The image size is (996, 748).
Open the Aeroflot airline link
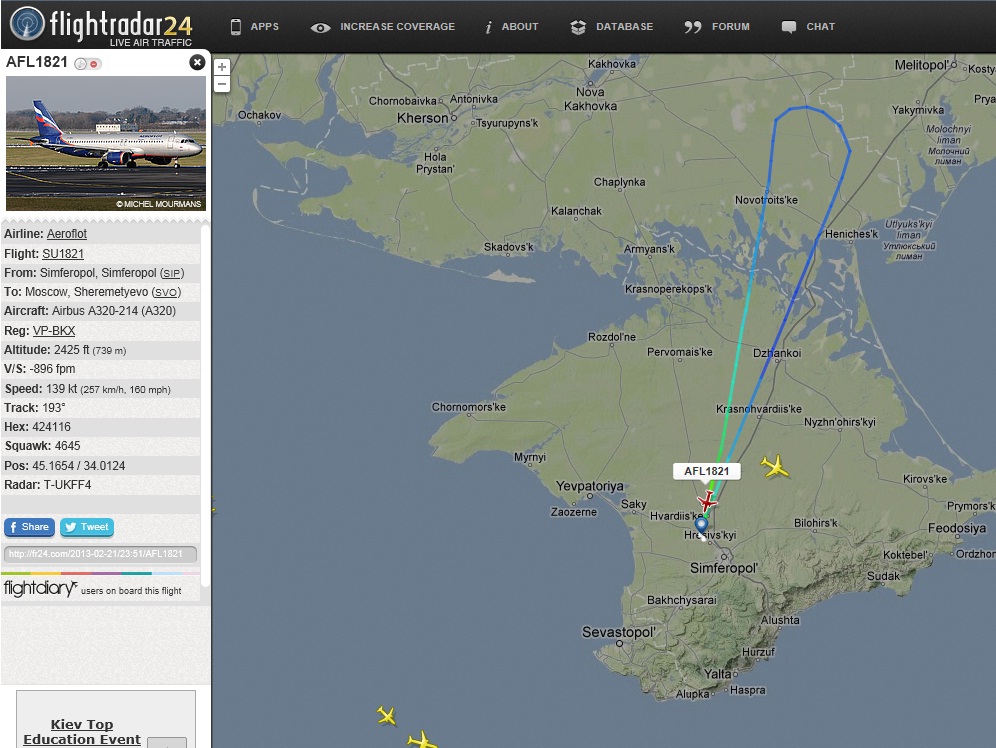(x=67, y=234)
